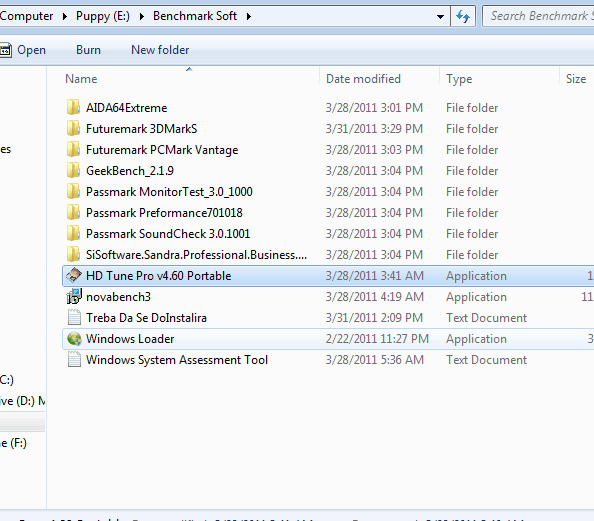Expand the arrow after Computer breadcrumb
594x521 pixels.
[x=65, y=16]
